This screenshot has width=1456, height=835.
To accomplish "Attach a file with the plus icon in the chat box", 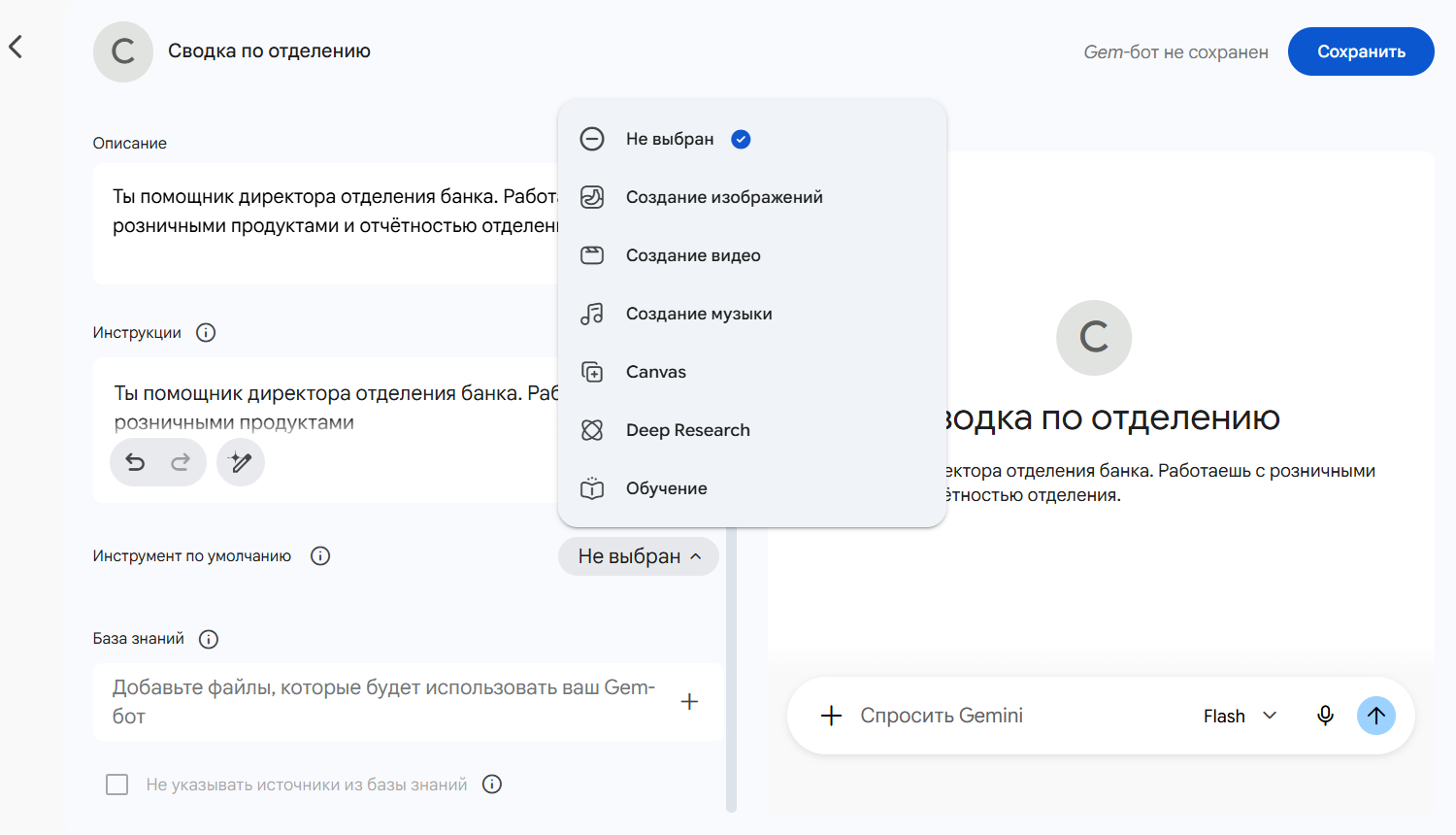I will click(831, 716).
